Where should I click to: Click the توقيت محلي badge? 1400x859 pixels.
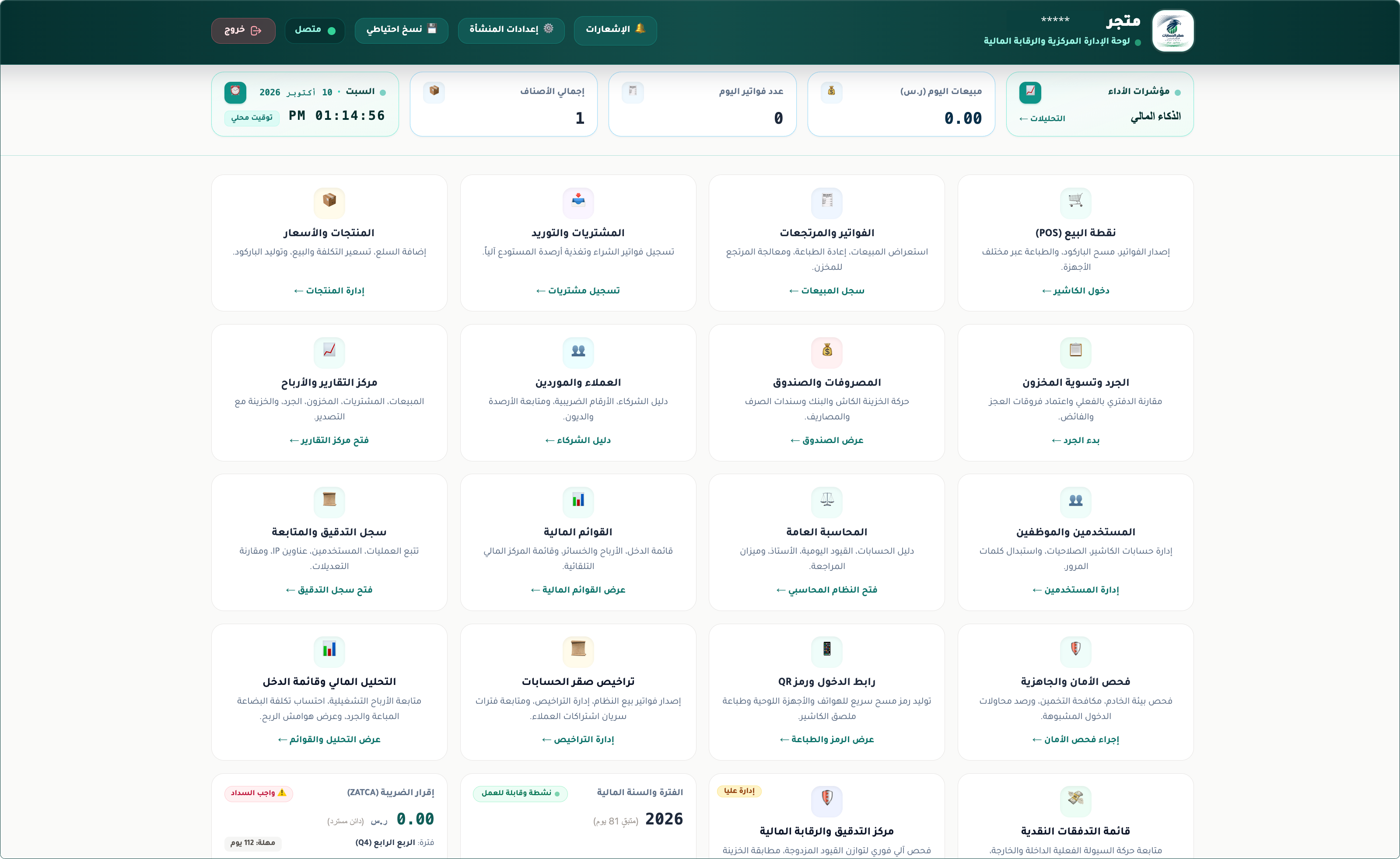tap(252, 118)
